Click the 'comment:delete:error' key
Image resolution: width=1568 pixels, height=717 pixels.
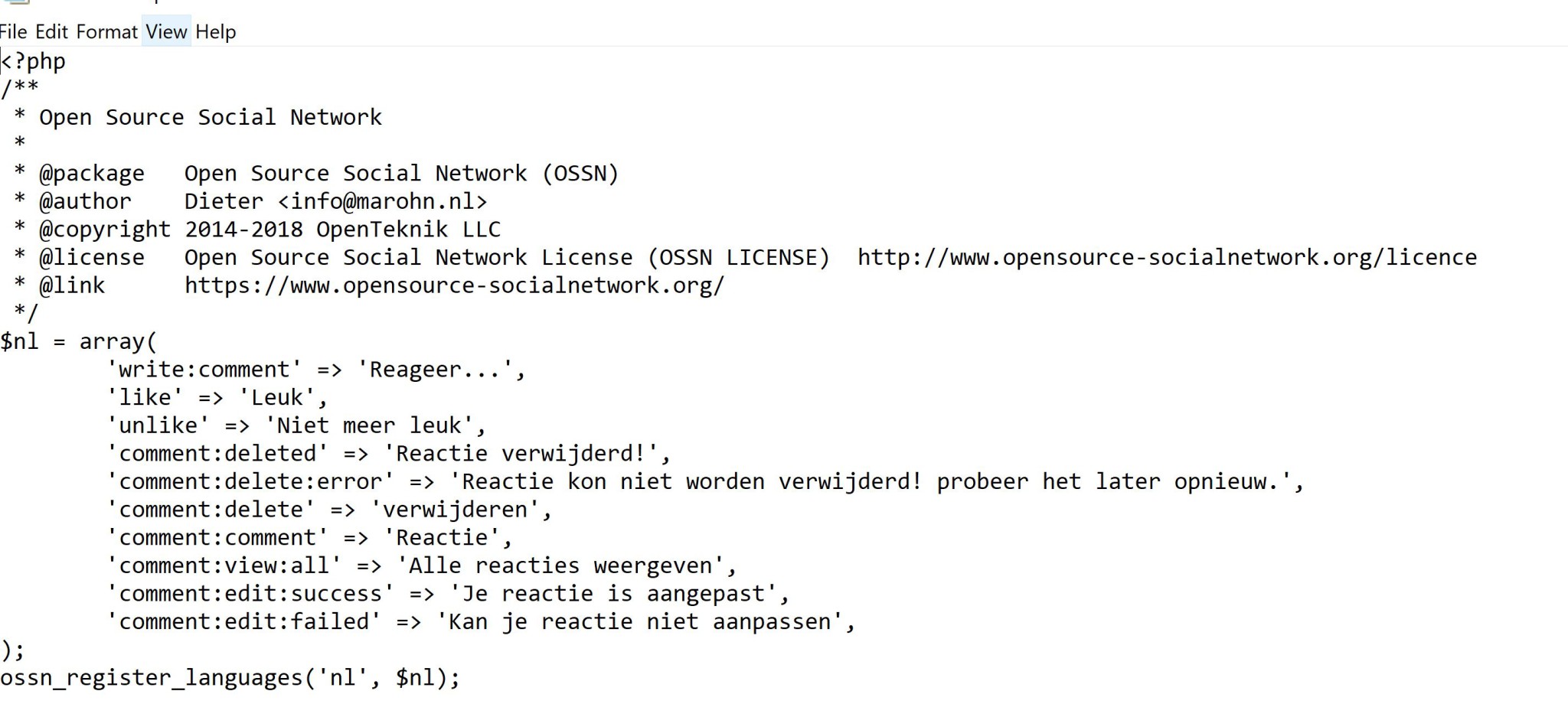pyautogui.click(x=250, y=481)
